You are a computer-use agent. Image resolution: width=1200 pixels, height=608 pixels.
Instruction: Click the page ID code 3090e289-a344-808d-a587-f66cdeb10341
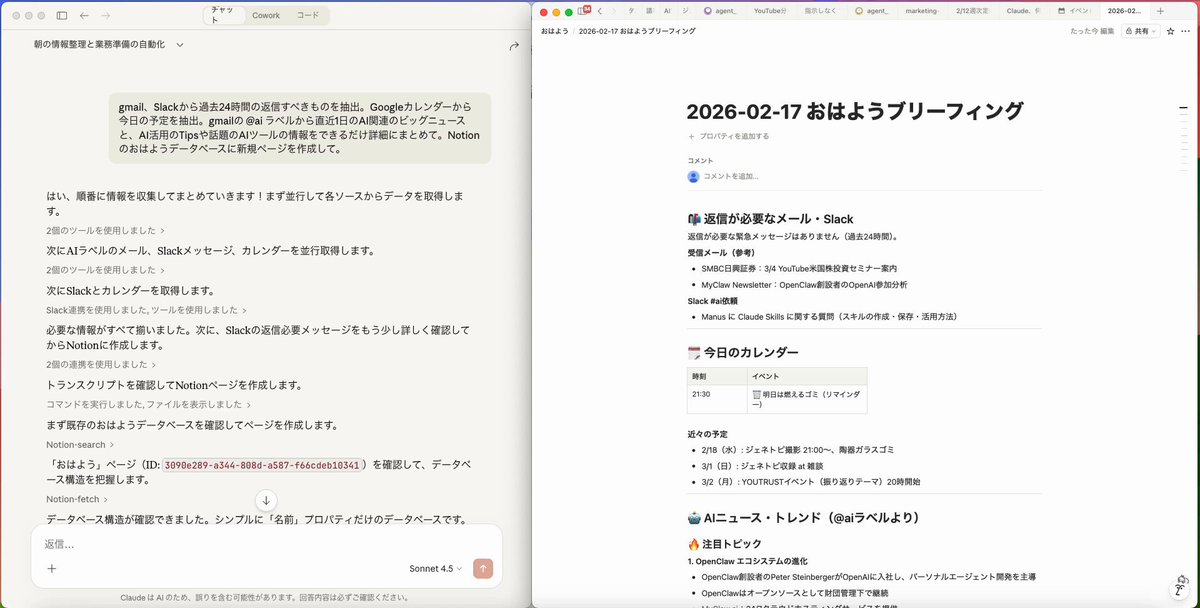[x=261, y=465]
